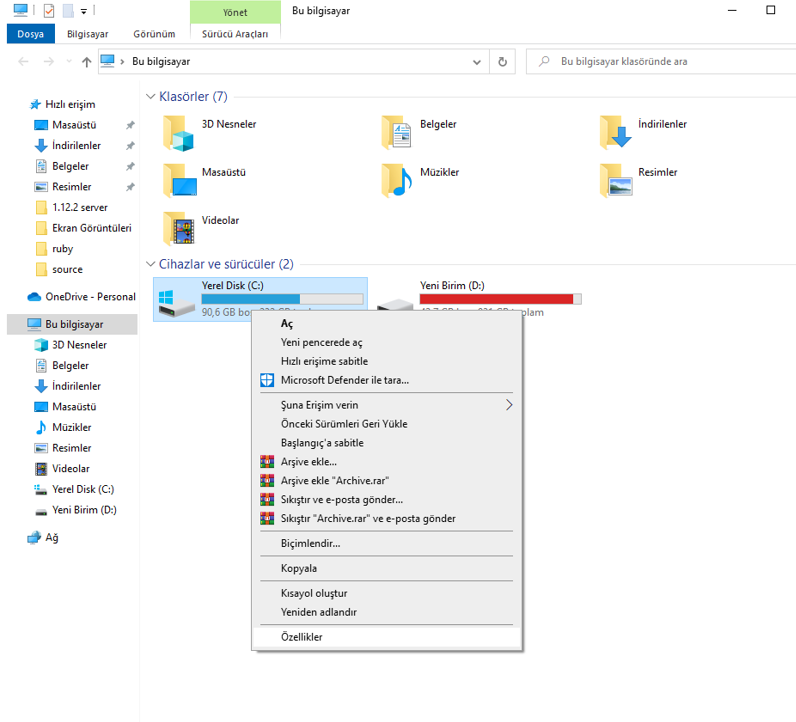Open the recent locations dropdown arrow

point(69,61)
